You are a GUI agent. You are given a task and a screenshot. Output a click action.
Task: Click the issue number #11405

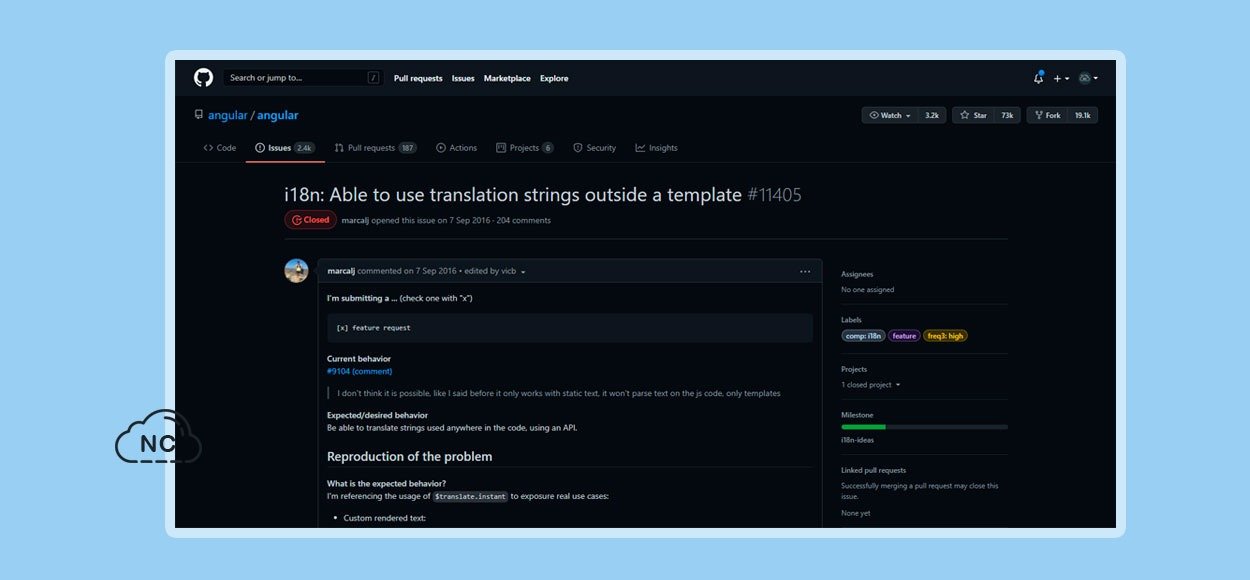pyautogui.click(x=775, y=195)
